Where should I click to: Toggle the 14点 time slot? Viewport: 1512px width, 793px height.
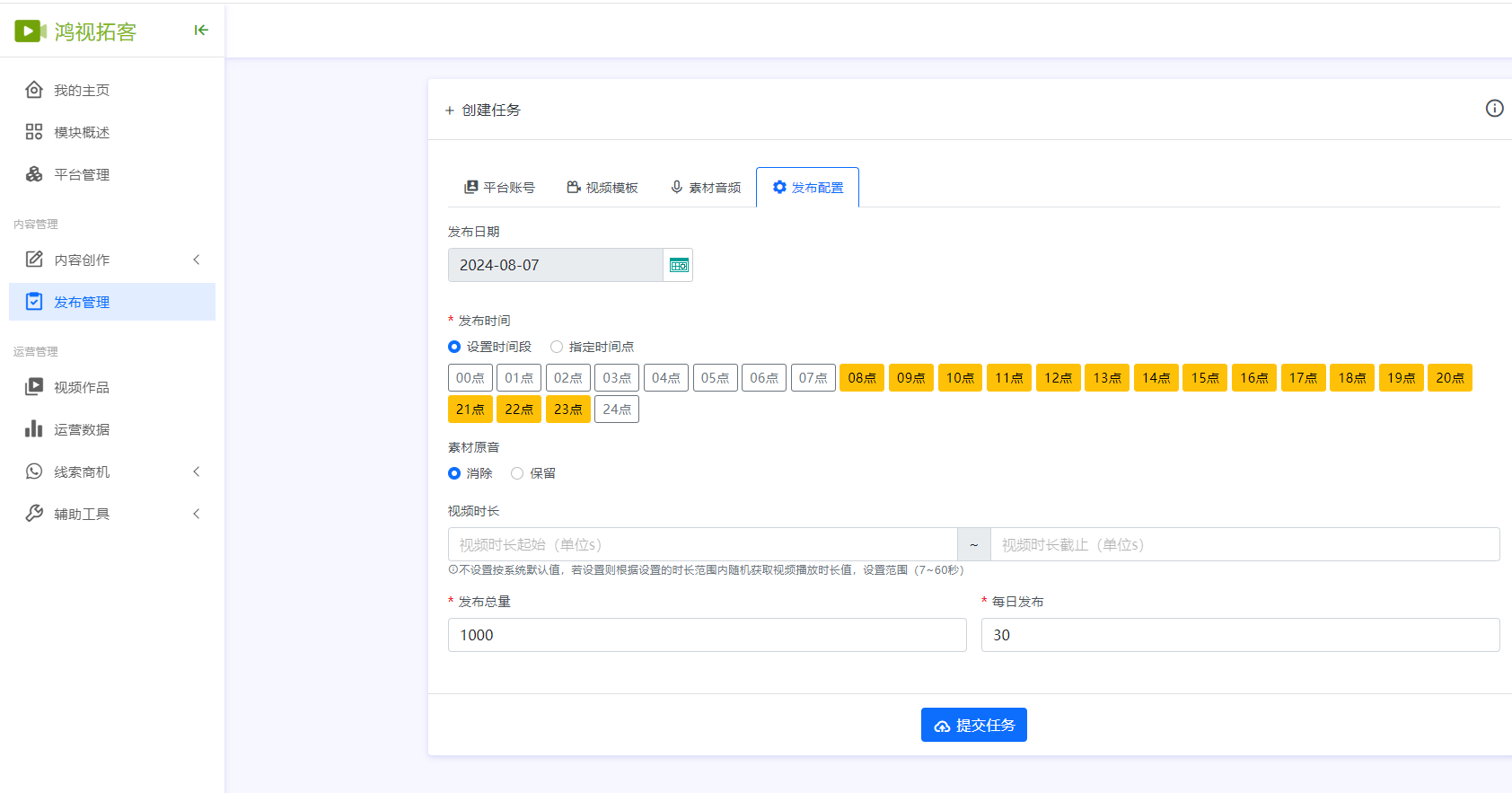coord(1156,378)
